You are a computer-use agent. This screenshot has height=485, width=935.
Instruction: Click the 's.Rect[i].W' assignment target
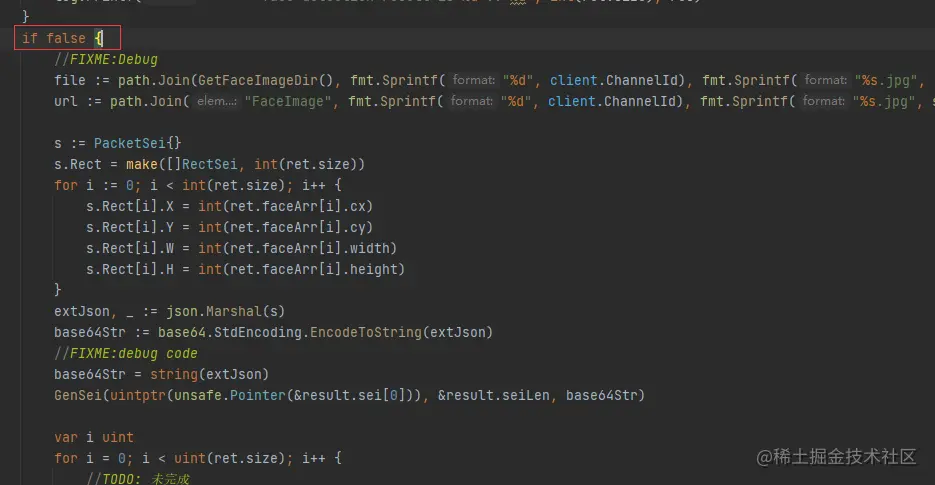tap(130, 248)
